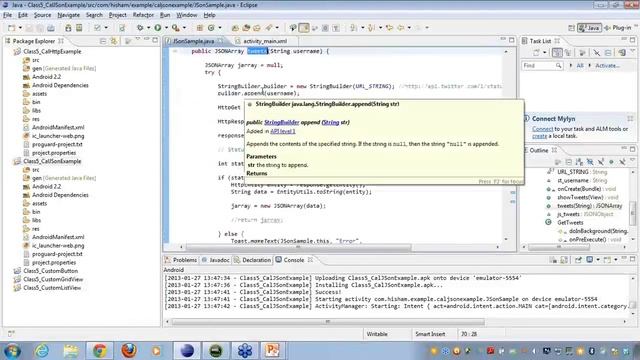Toggle Categorized presentation in Task List
Image resolution: width=640 pixels, height=360 pixels.
[557, 53]
